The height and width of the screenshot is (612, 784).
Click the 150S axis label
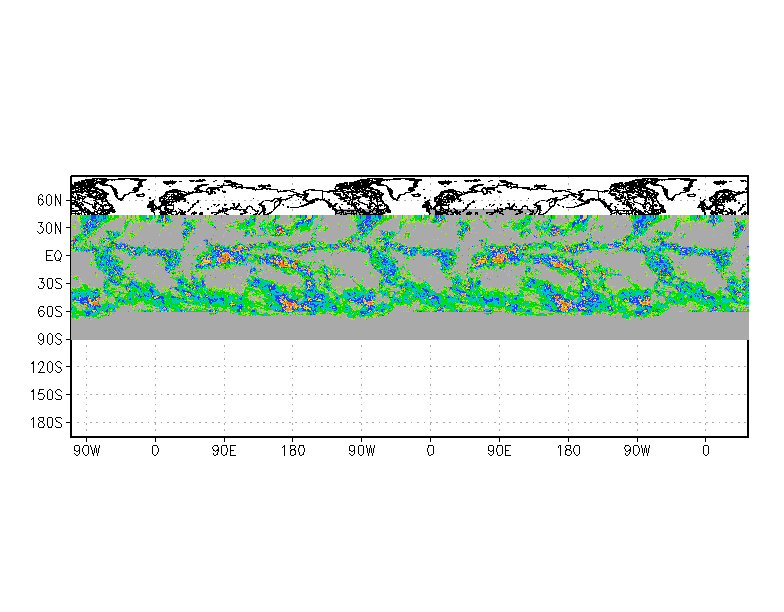tap(46, 395)
